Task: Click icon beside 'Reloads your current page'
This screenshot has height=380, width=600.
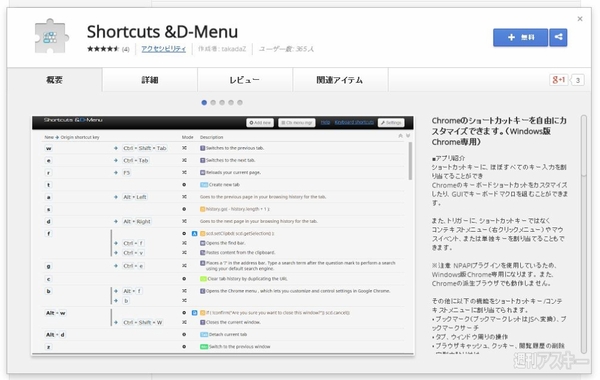Action: coord(202,173)
